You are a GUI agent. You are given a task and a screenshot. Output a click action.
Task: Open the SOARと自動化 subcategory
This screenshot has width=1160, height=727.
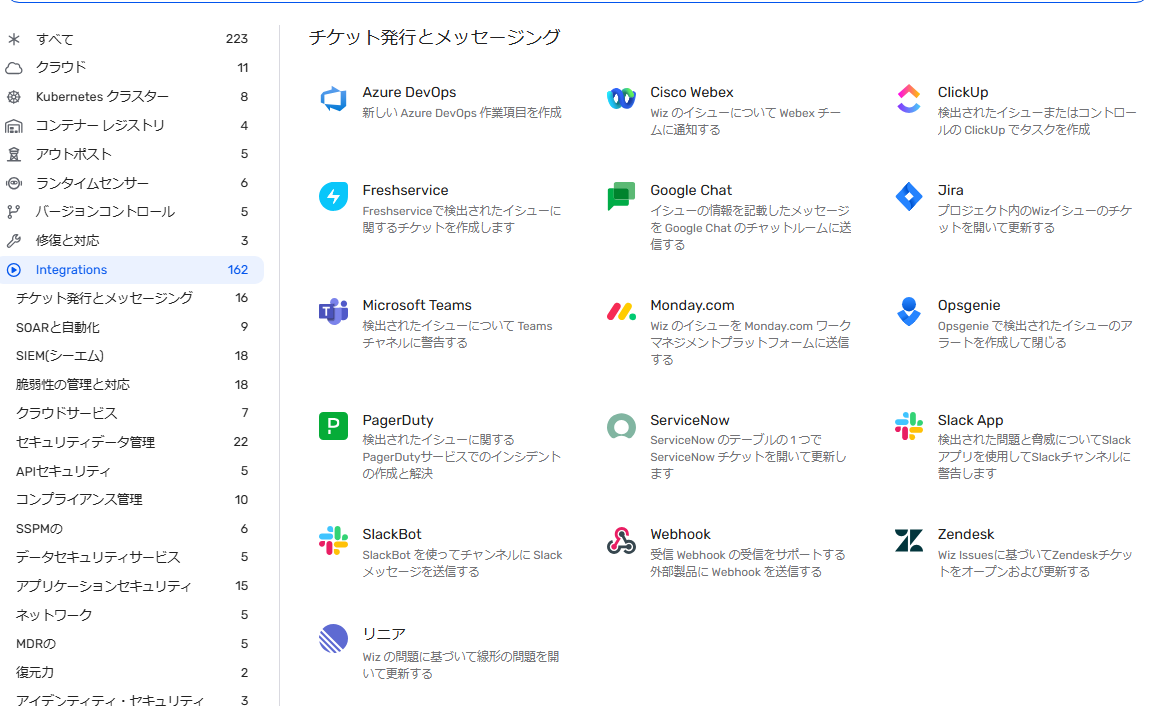click(x=58, y=327)
